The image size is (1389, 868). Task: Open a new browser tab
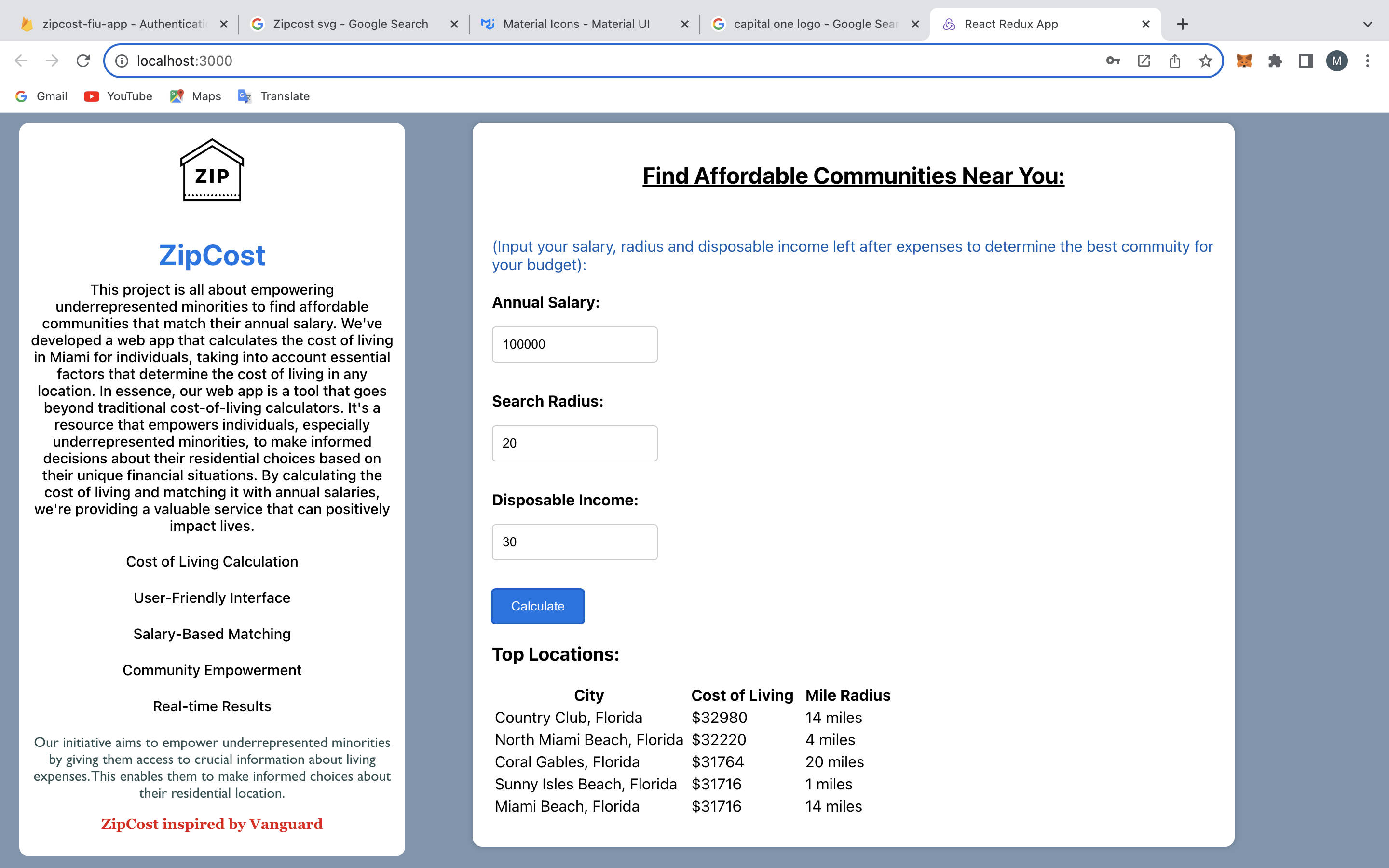pyautogui.click(x=1183, y=24)
